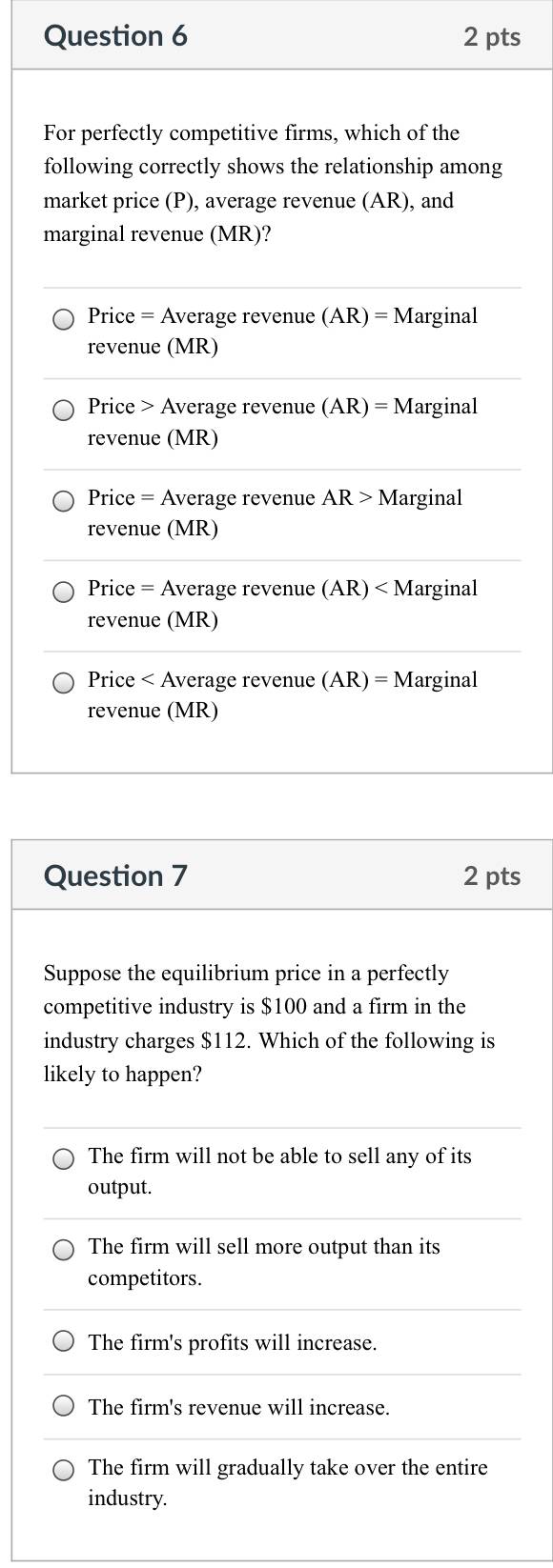Click Question 7 prompt about equilibrium price
The width and height of the screenshot is (553, 1568).
pos(269,1023)
